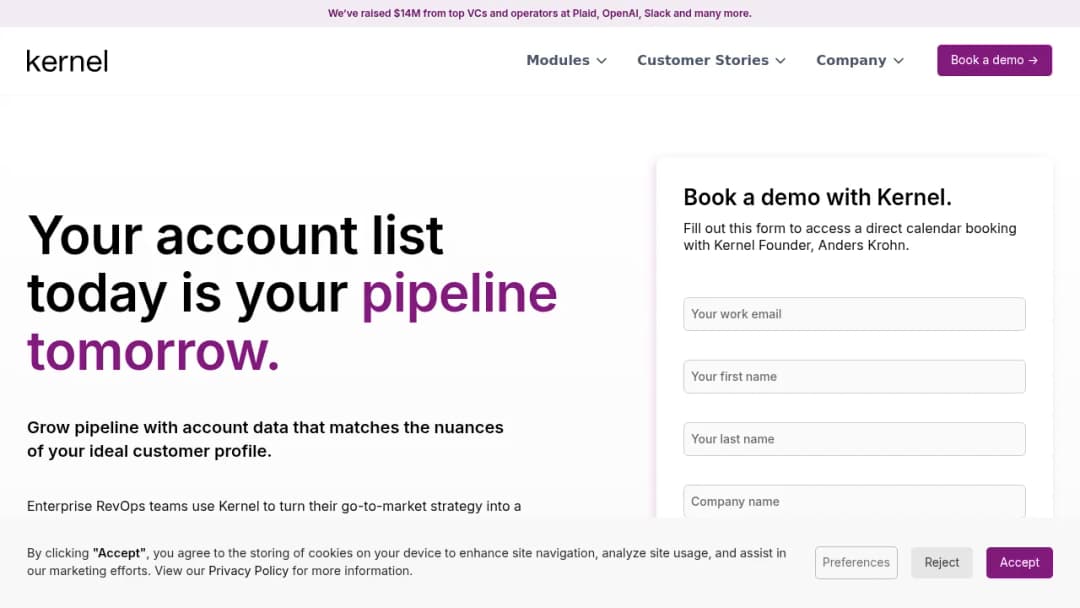Click the Book a demo with Kernel heading

click(817, 198)
